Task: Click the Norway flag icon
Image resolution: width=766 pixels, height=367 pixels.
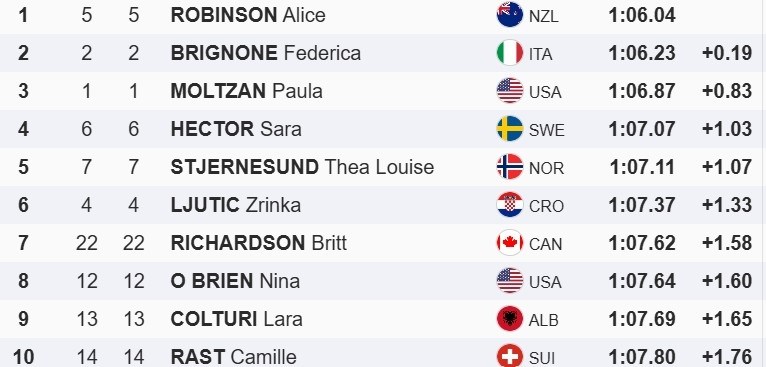Action: pos(510,167)
